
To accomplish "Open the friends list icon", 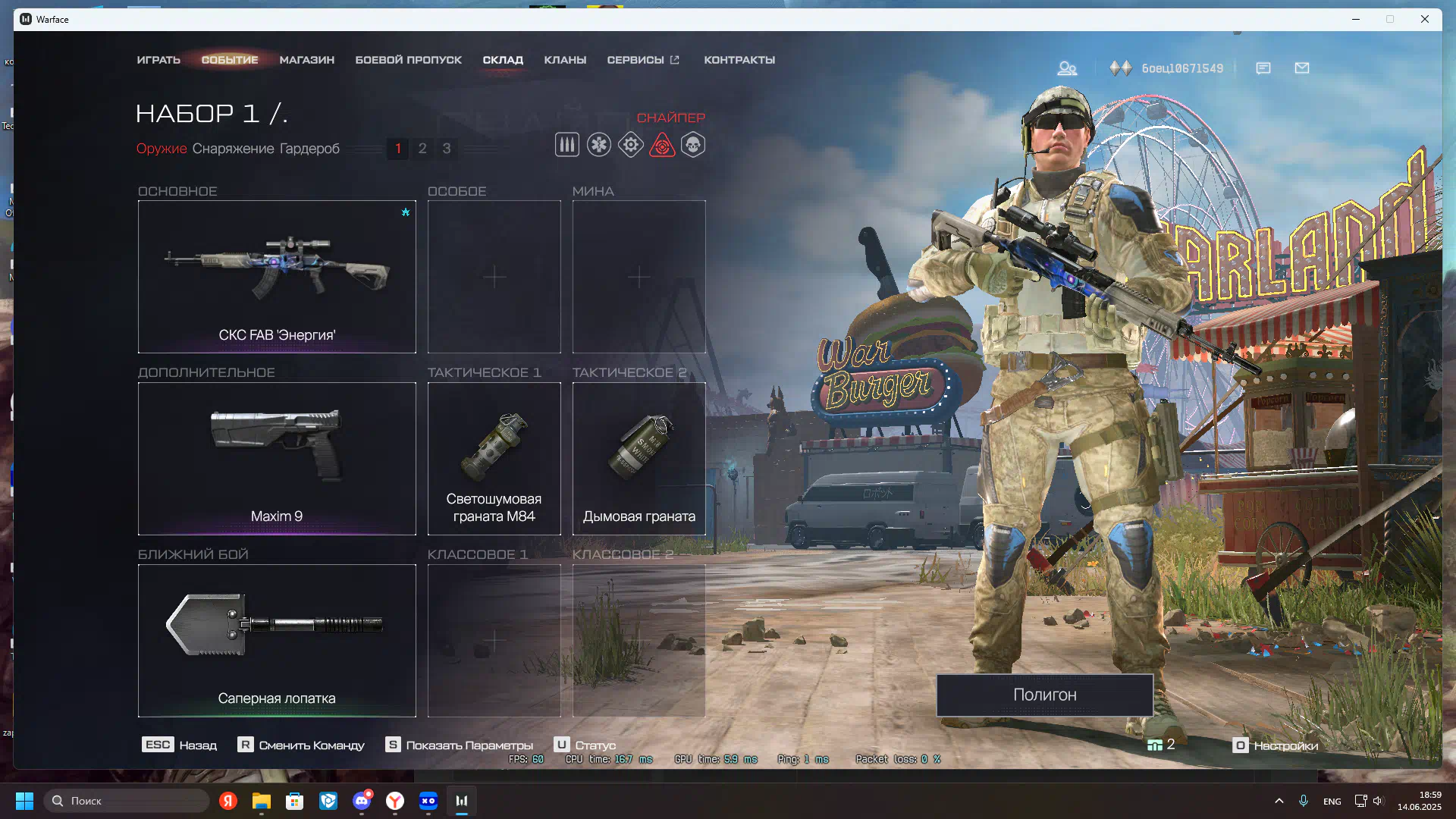I will (x=1067, y=68).
